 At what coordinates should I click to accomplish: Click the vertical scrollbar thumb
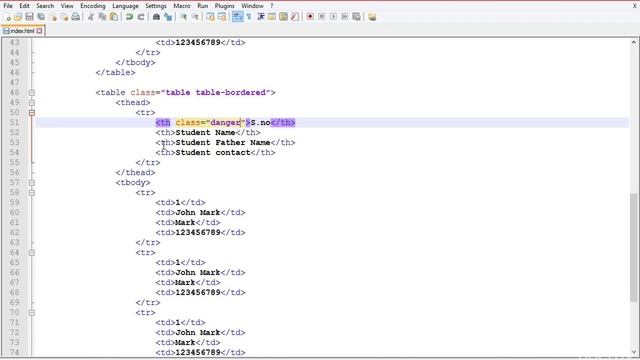point(633,247)
